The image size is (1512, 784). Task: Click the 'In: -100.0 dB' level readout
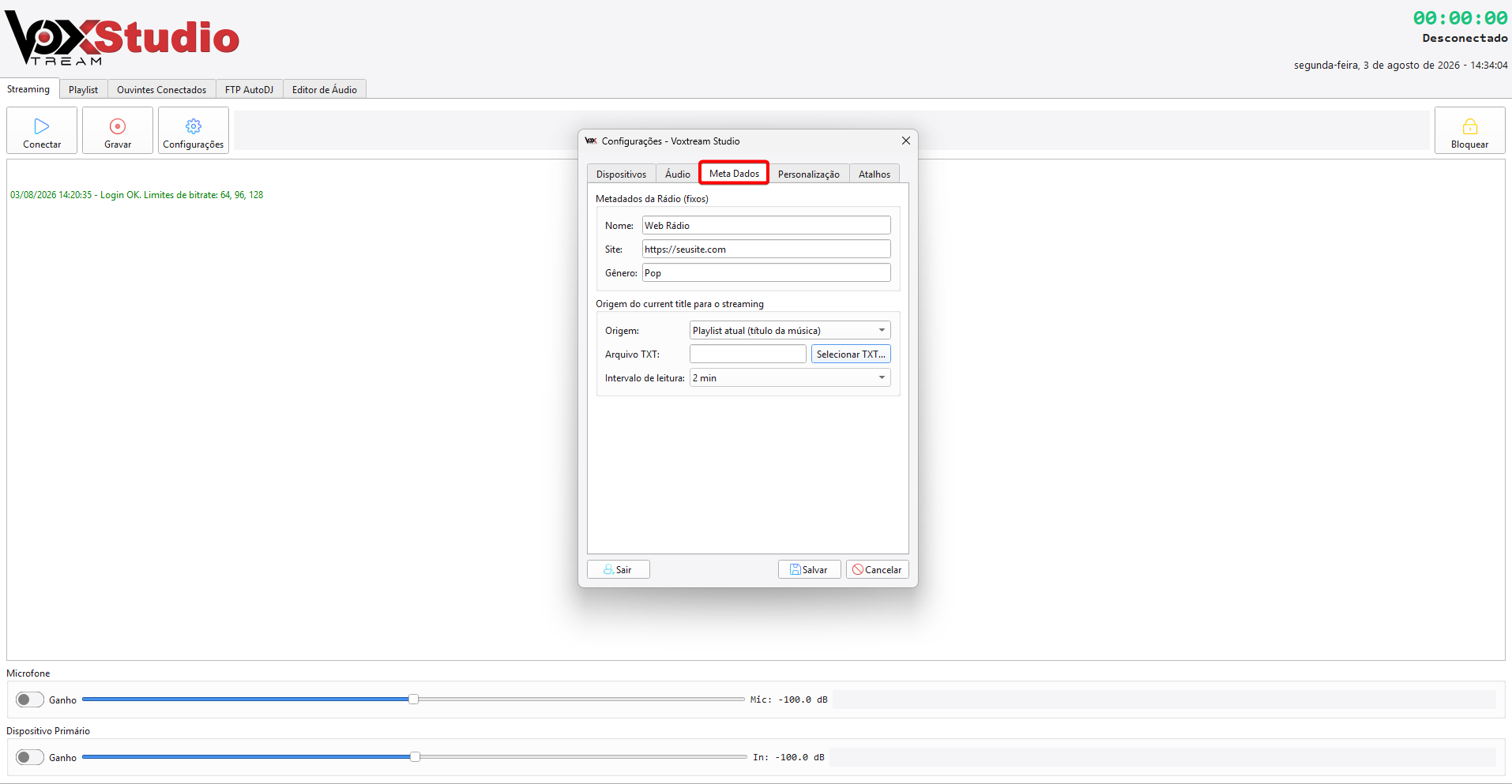point(788,757)
